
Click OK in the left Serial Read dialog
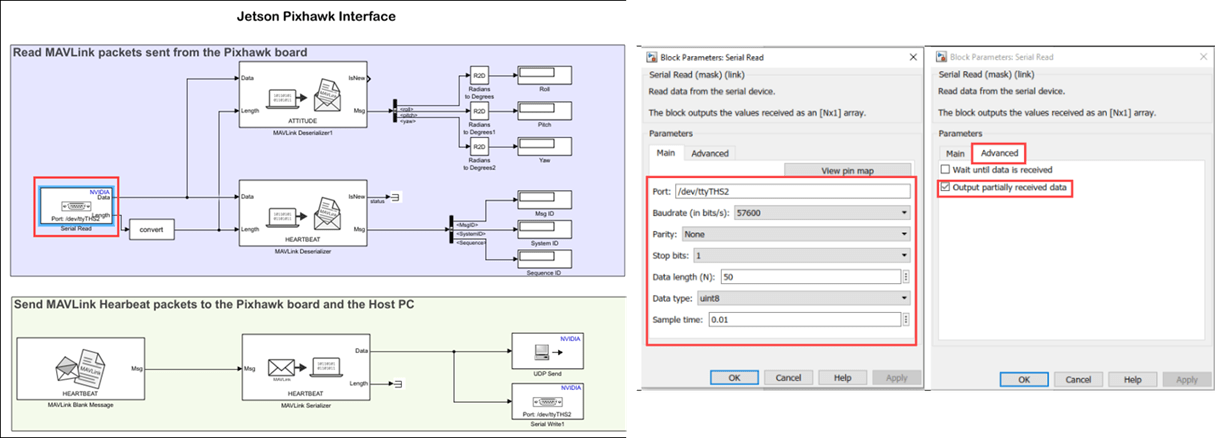click(x=735, y=378)
